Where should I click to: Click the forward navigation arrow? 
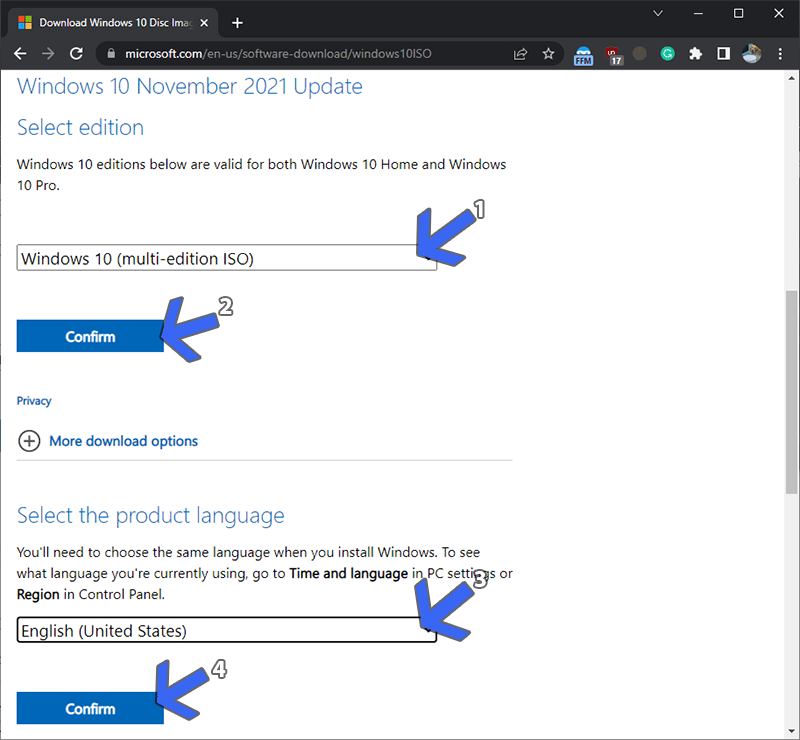point(48,55)
